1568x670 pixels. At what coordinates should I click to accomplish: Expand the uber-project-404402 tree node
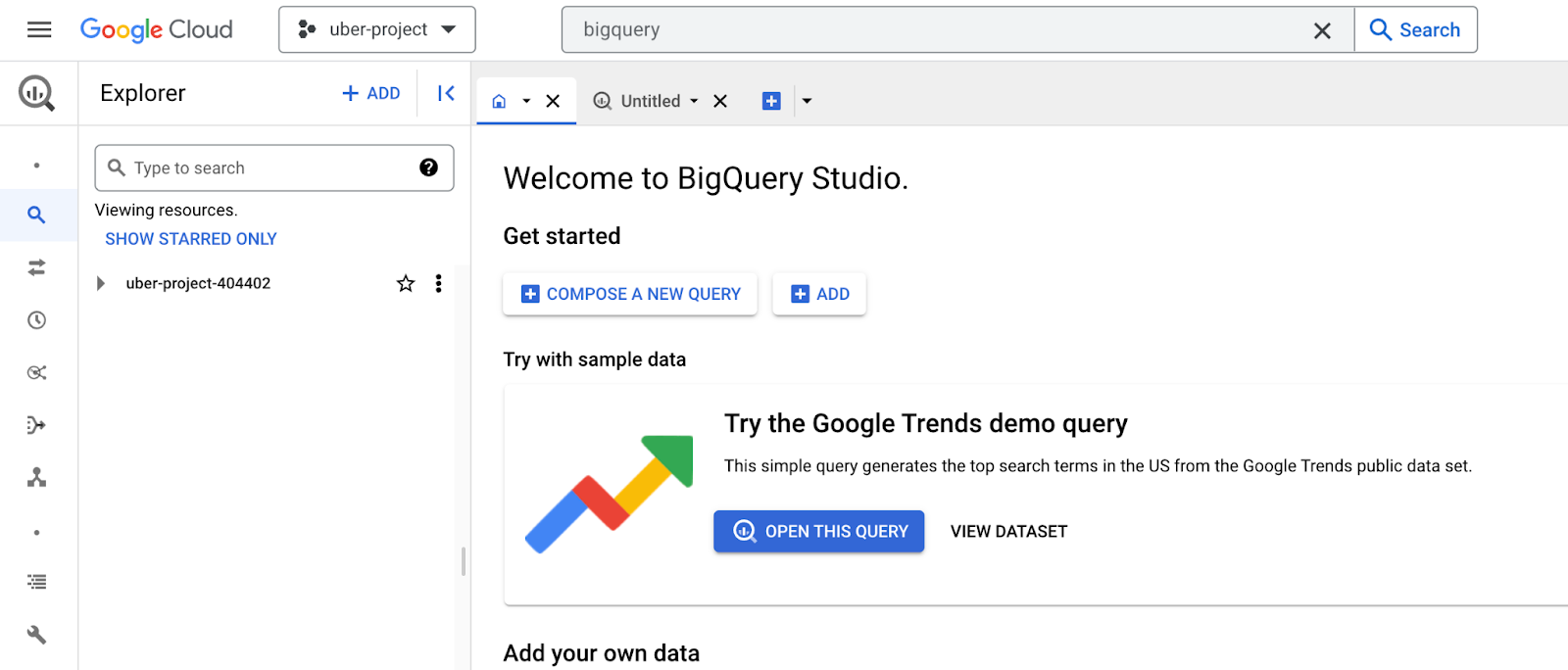pyautogui.click(x=100, y=284)
